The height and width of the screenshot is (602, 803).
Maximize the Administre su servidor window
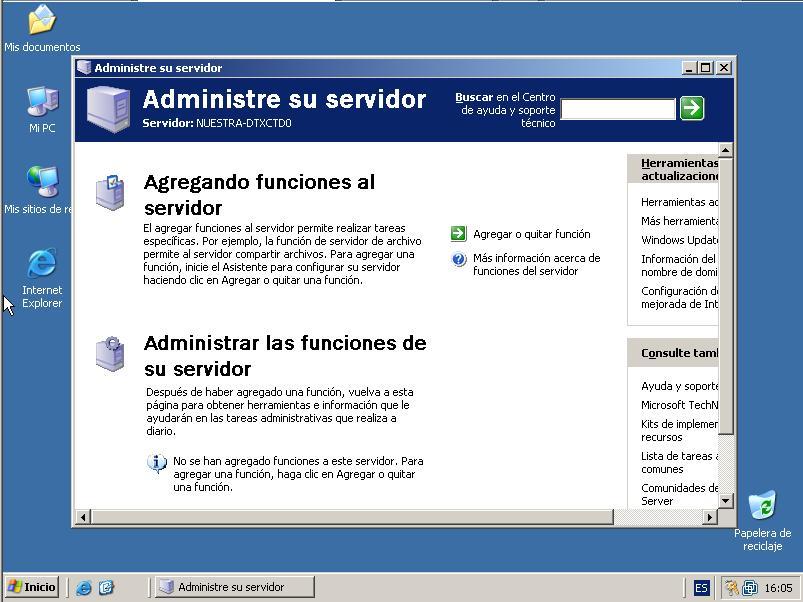coord(706,68)
